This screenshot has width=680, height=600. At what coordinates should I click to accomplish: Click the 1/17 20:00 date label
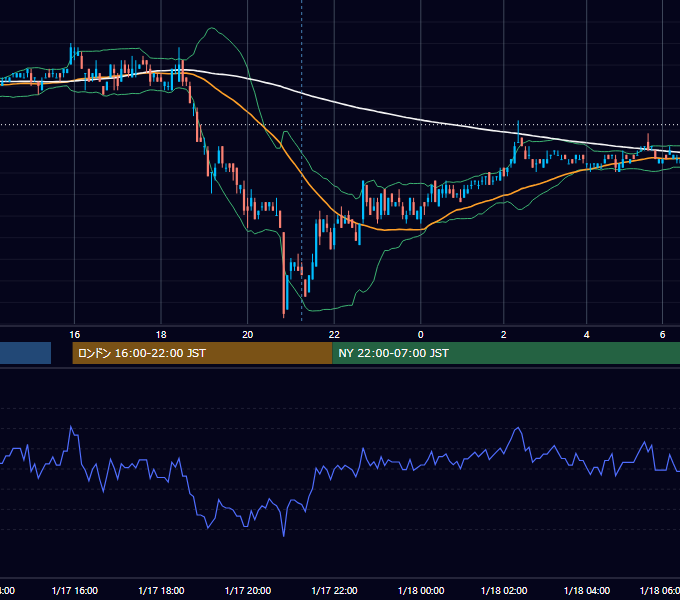[248, 590]
